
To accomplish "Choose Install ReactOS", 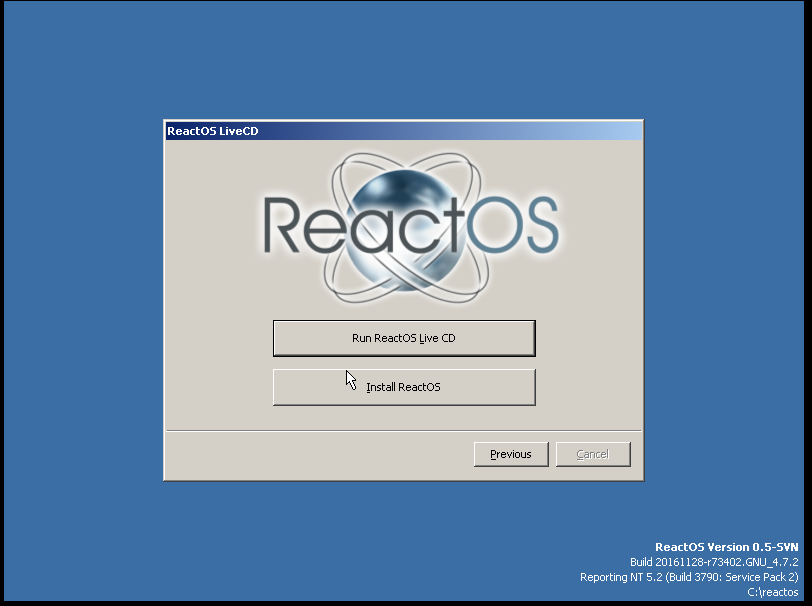I will (404, 387).
